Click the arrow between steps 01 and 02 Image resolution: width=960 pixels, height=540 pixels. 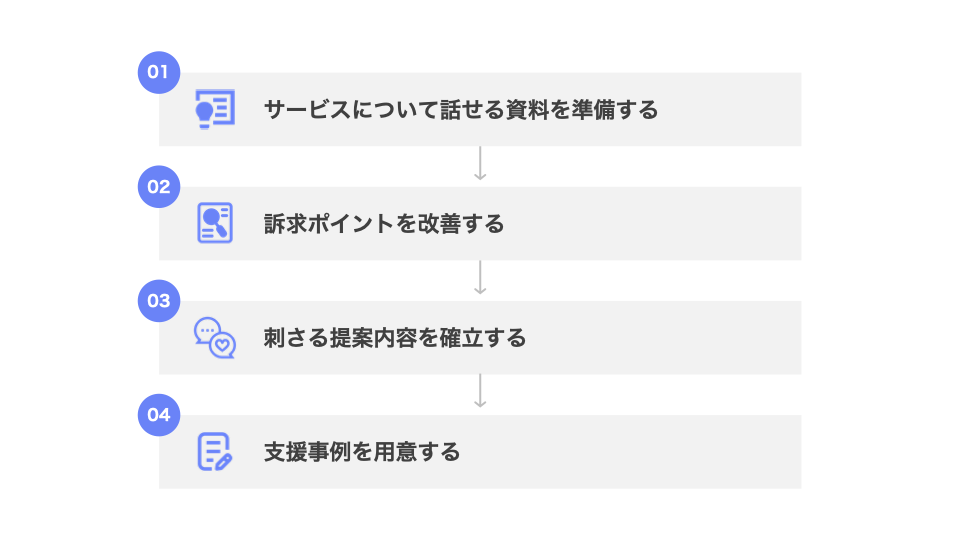coord(480,164)
